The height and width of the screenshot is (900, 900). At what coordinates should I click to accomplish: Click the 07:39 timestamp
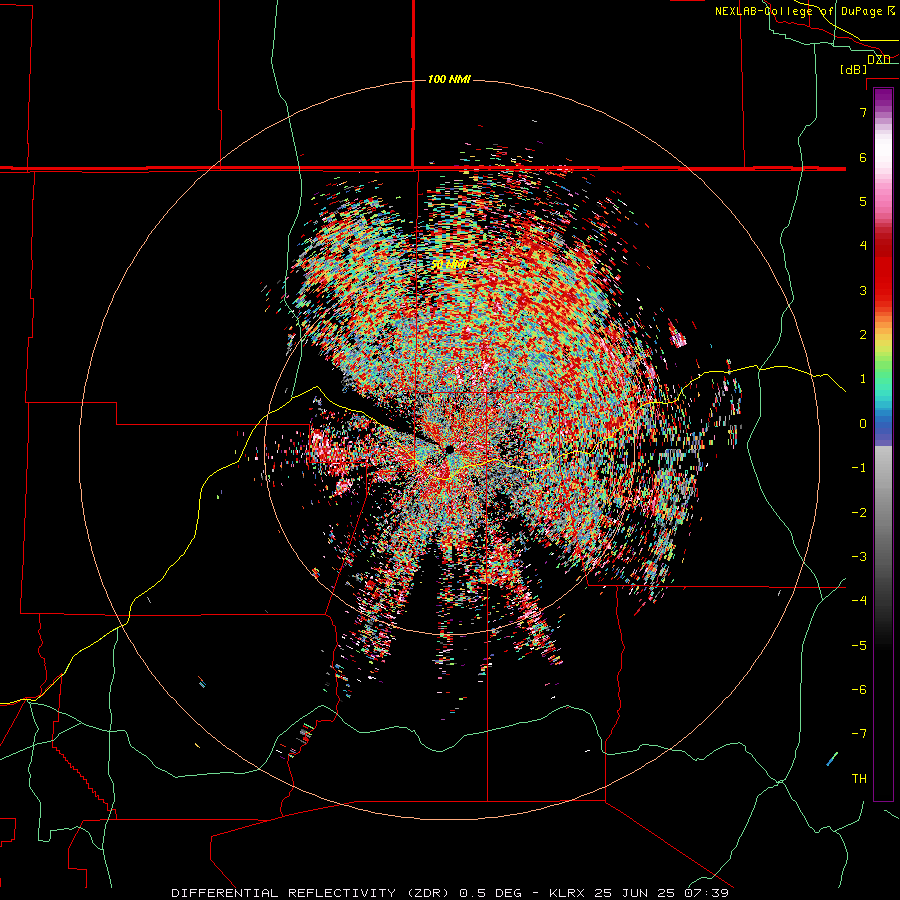[705, 893]
